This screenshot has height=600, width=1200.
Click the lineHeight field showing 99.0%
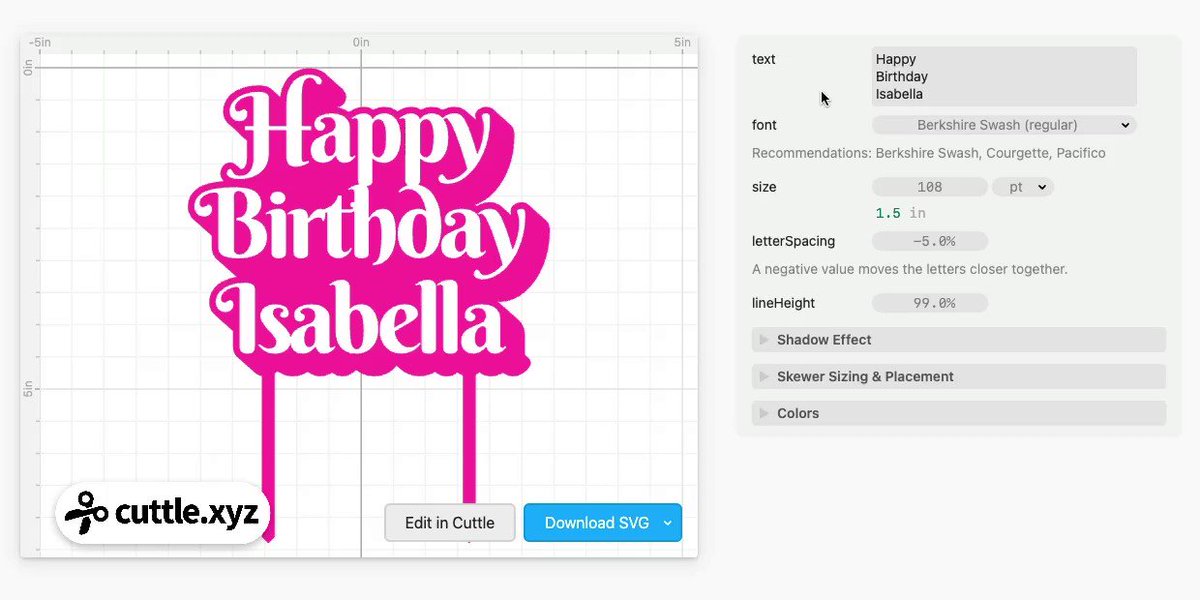pyautogui.click(x=930, y=303)
